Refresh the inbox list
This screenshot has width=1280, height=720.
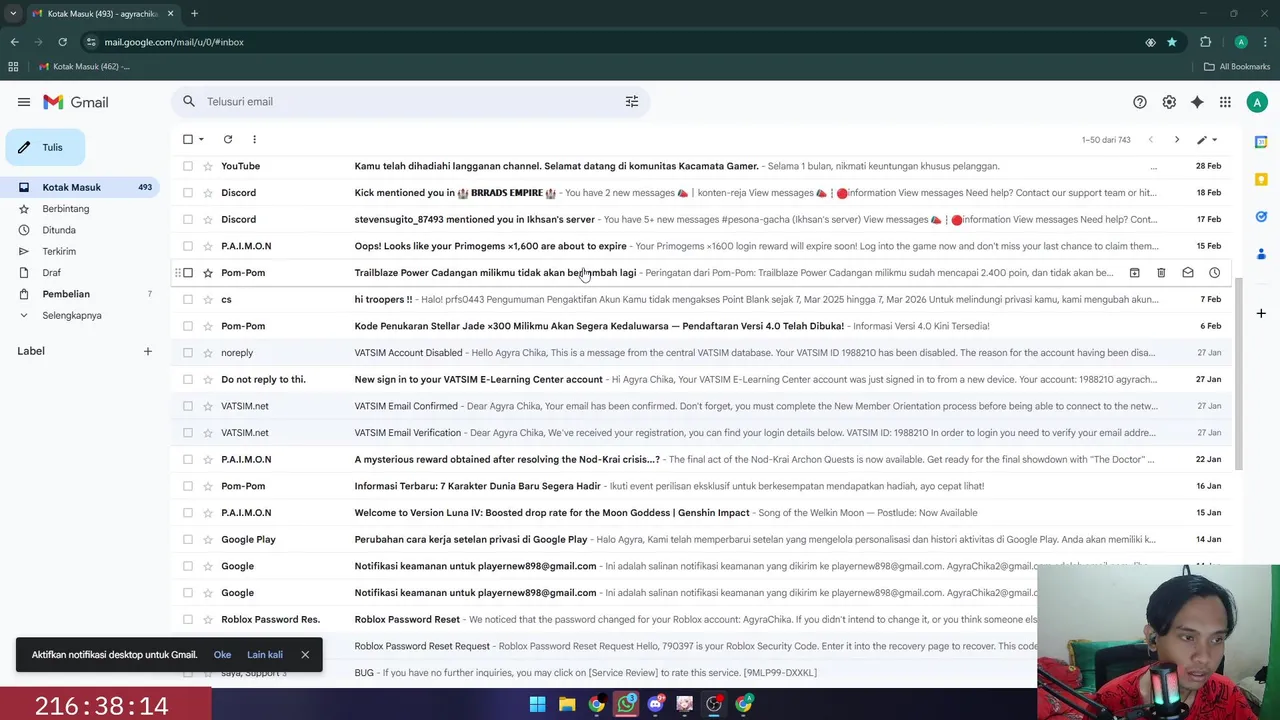click(x=228, y=139)
